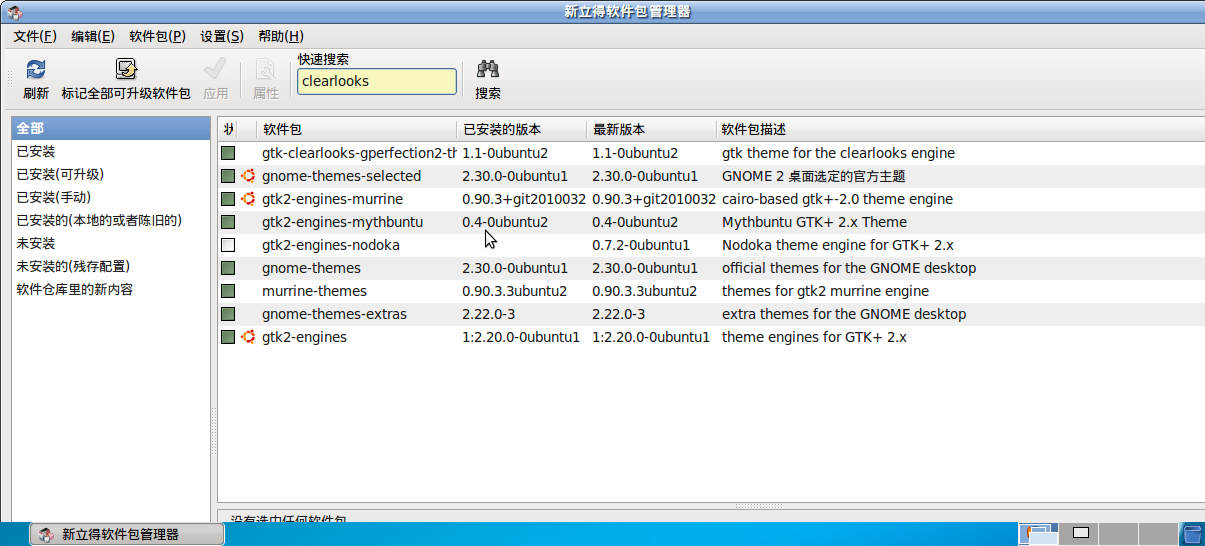This screenshot has width=1205, height=546.
Task: Sort by 已安装的版本 column header
Action: (523, 129)
